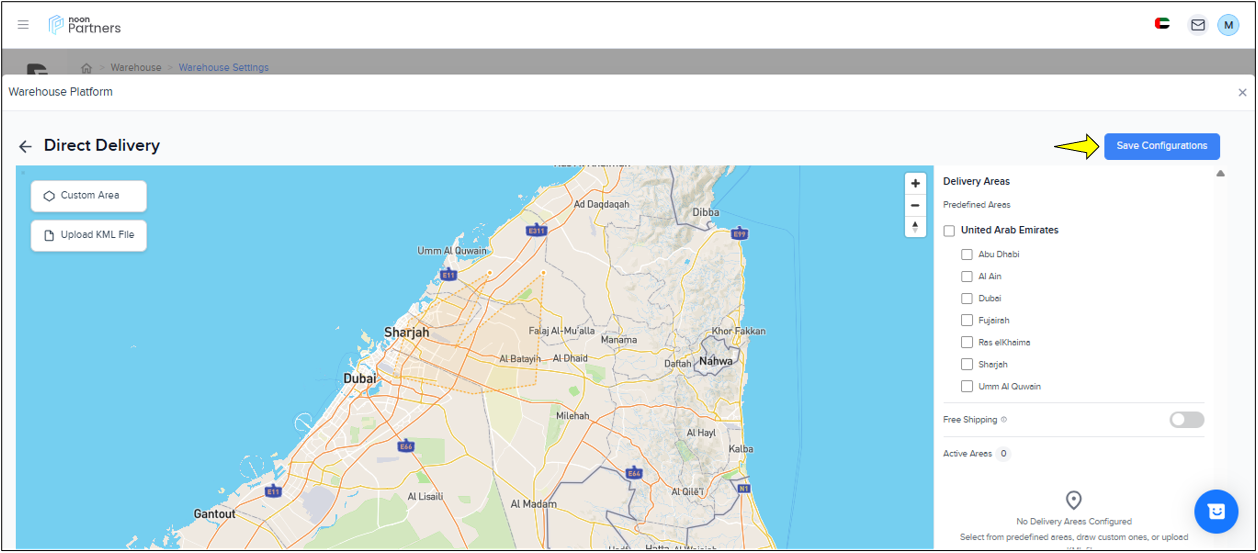1258x553 pixels.
Task: Open the hamburger menu
Action: (23, 25)
